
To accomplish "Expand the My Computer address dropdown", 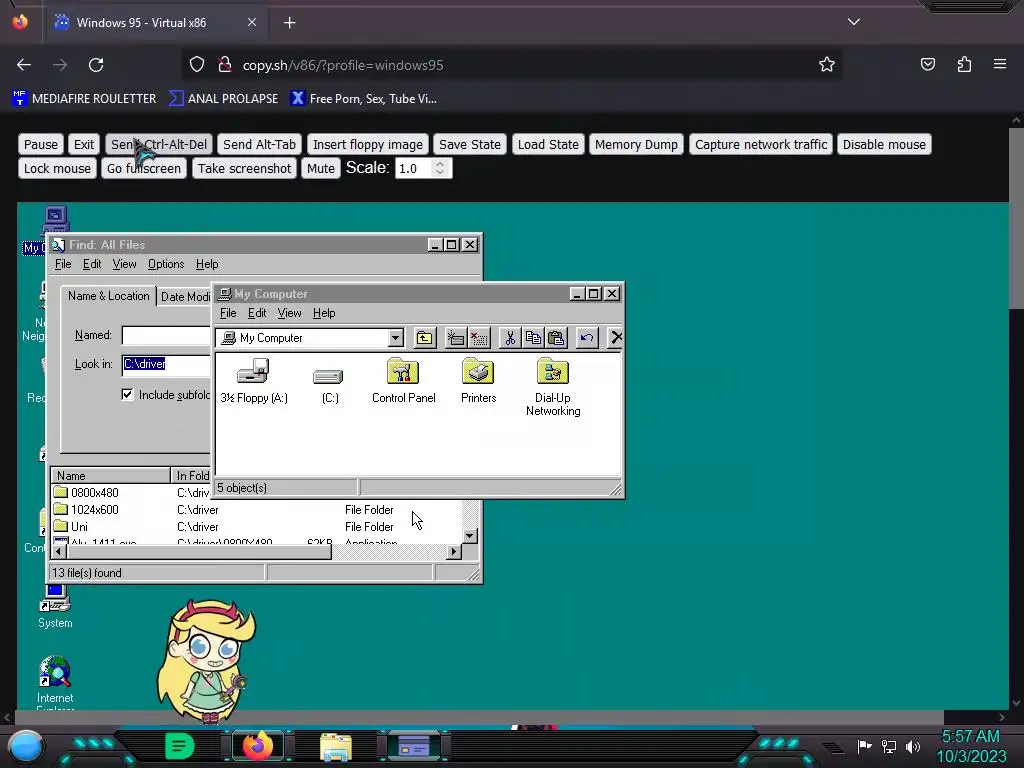I will click(x=395, y=338).
